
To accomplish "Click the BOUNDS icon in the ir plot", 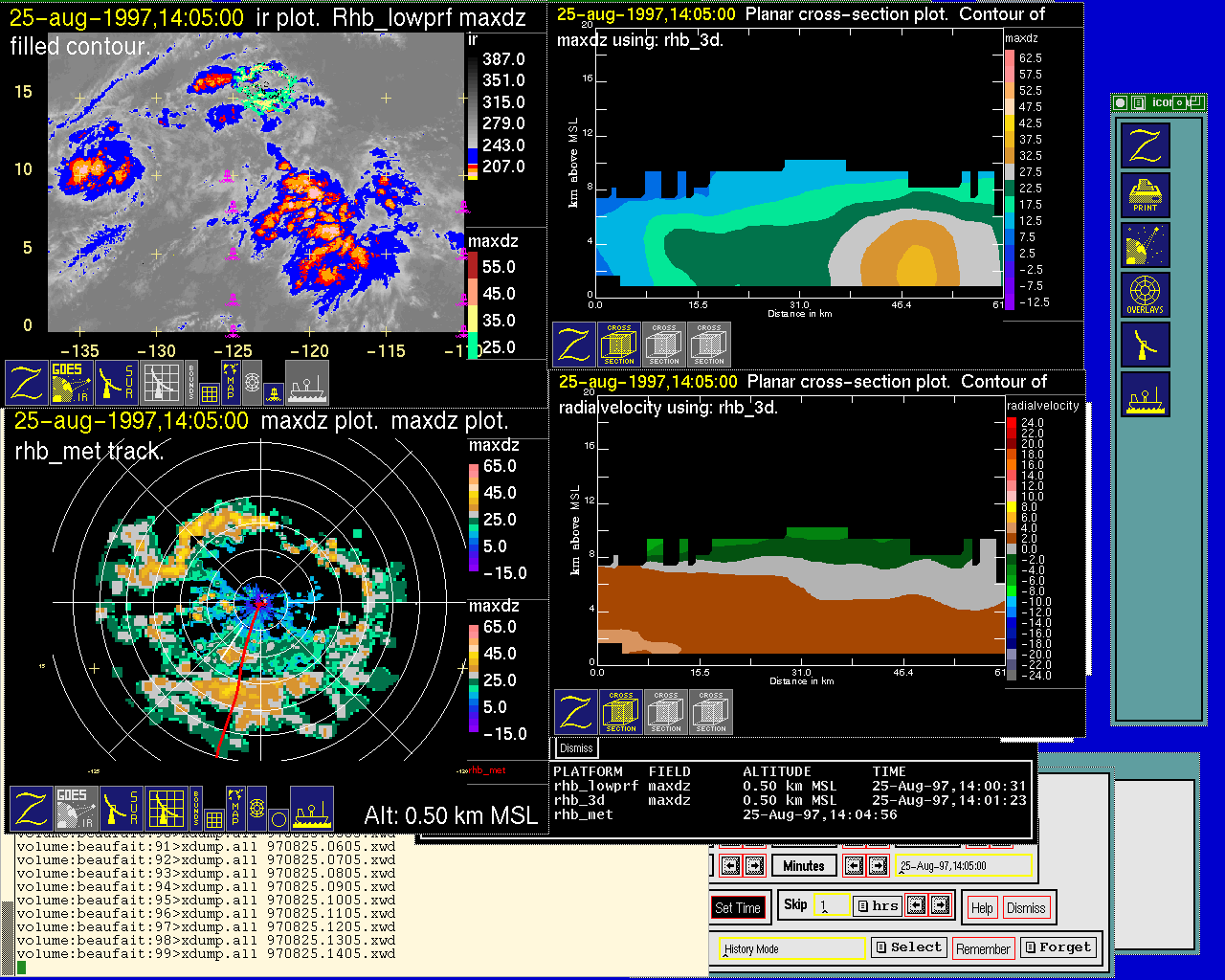I will pos(191,381).
